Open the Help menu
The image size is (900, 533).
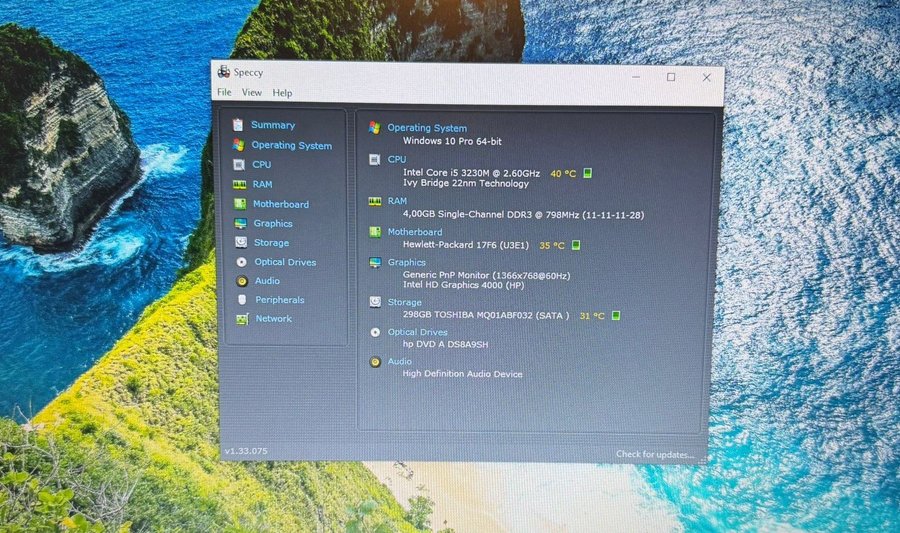[282, 93]
